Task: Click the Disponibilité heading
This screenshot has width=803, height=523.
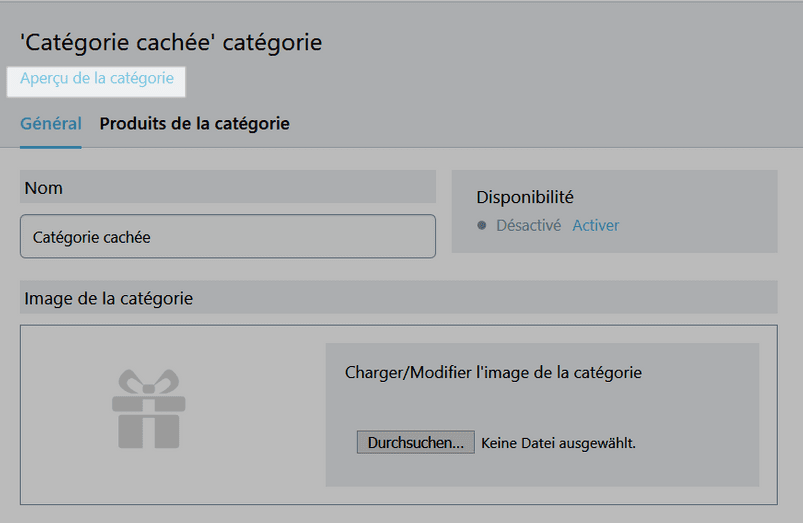Action: pyautogui.click(x=525, y=197)
